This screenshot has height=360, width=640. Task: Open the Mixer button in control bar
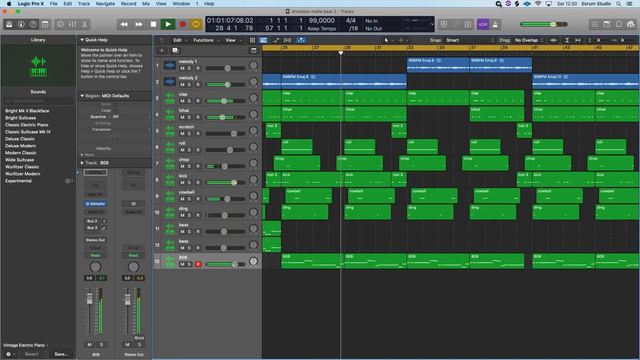click(x=72, y=24)
